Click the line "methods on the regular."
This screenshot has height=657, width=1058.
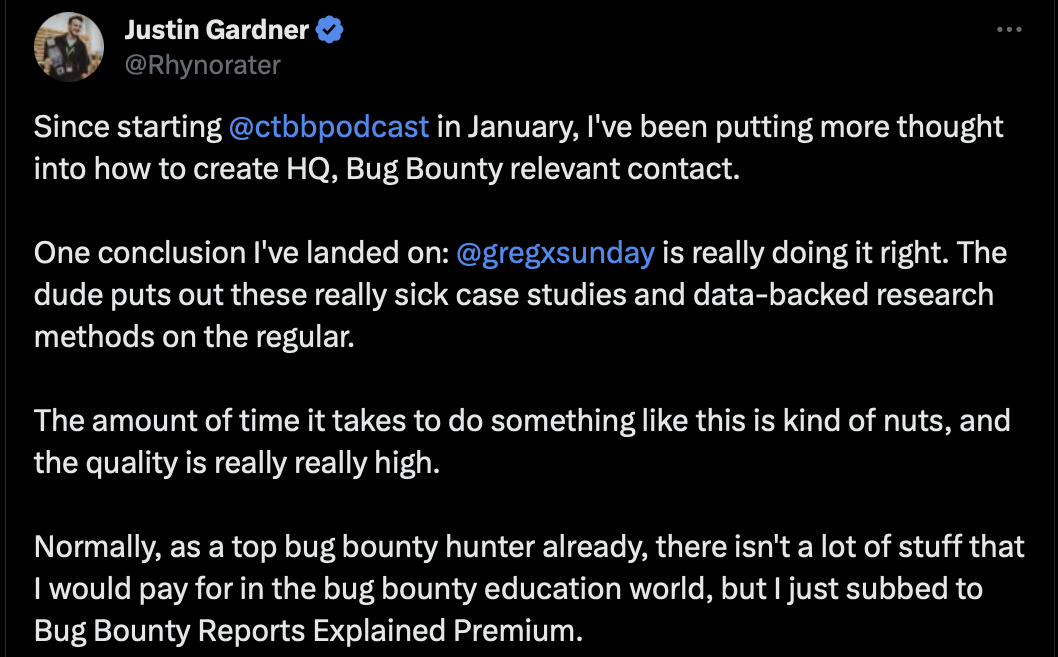[x=194, y=337]
